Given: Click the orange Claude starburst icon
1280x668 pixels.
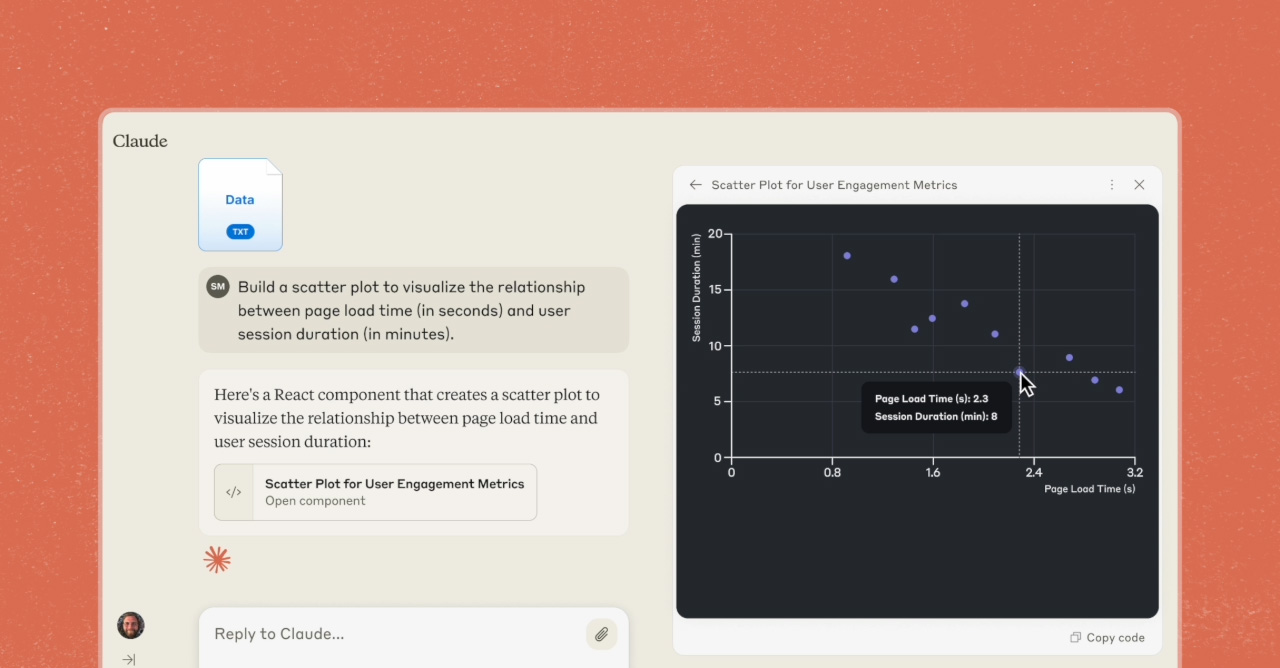Looking at the screenshot, I should coord(217,560).
